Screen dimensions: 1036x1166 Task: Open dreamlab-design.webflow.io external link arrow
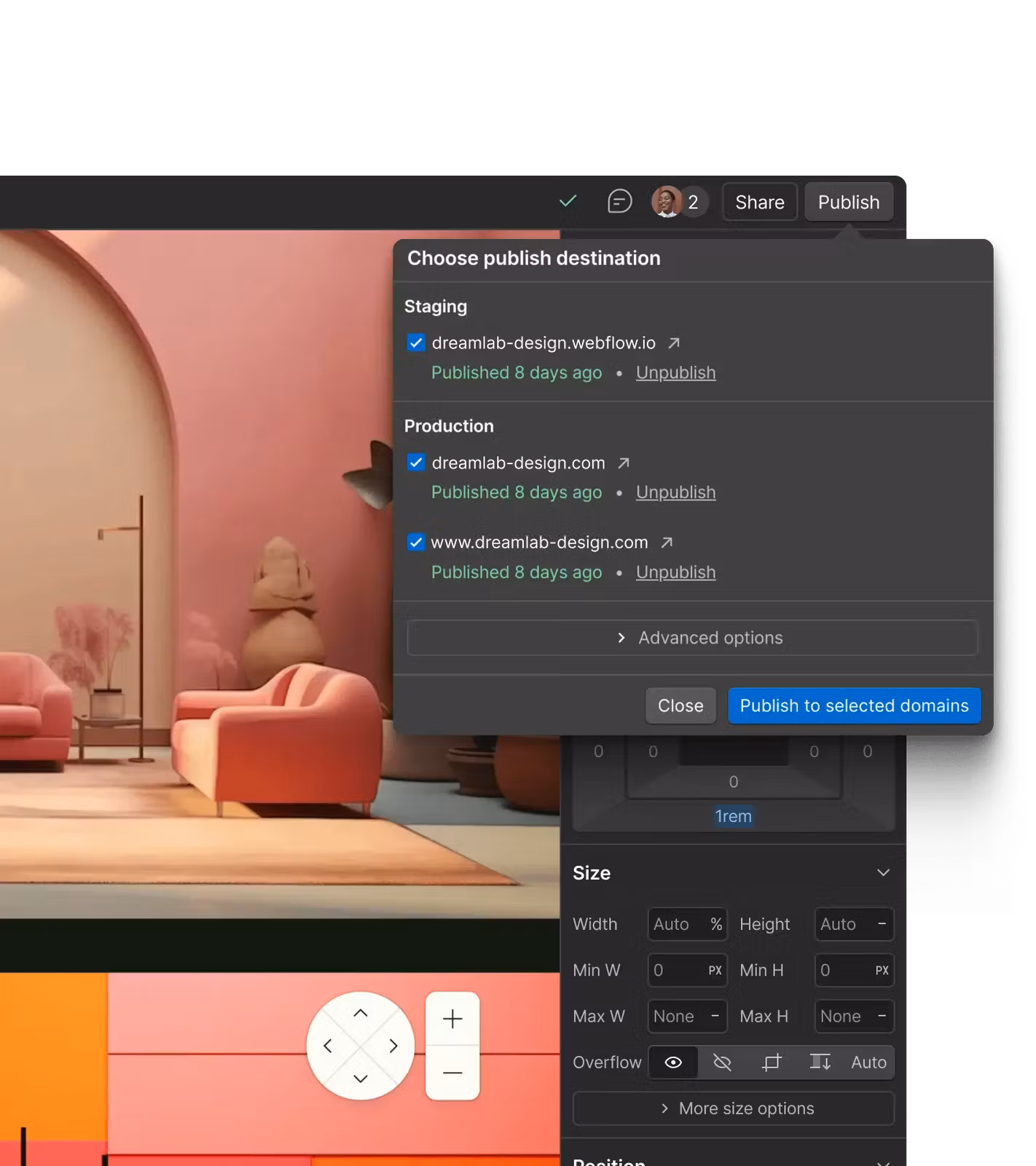coord(674,343)
